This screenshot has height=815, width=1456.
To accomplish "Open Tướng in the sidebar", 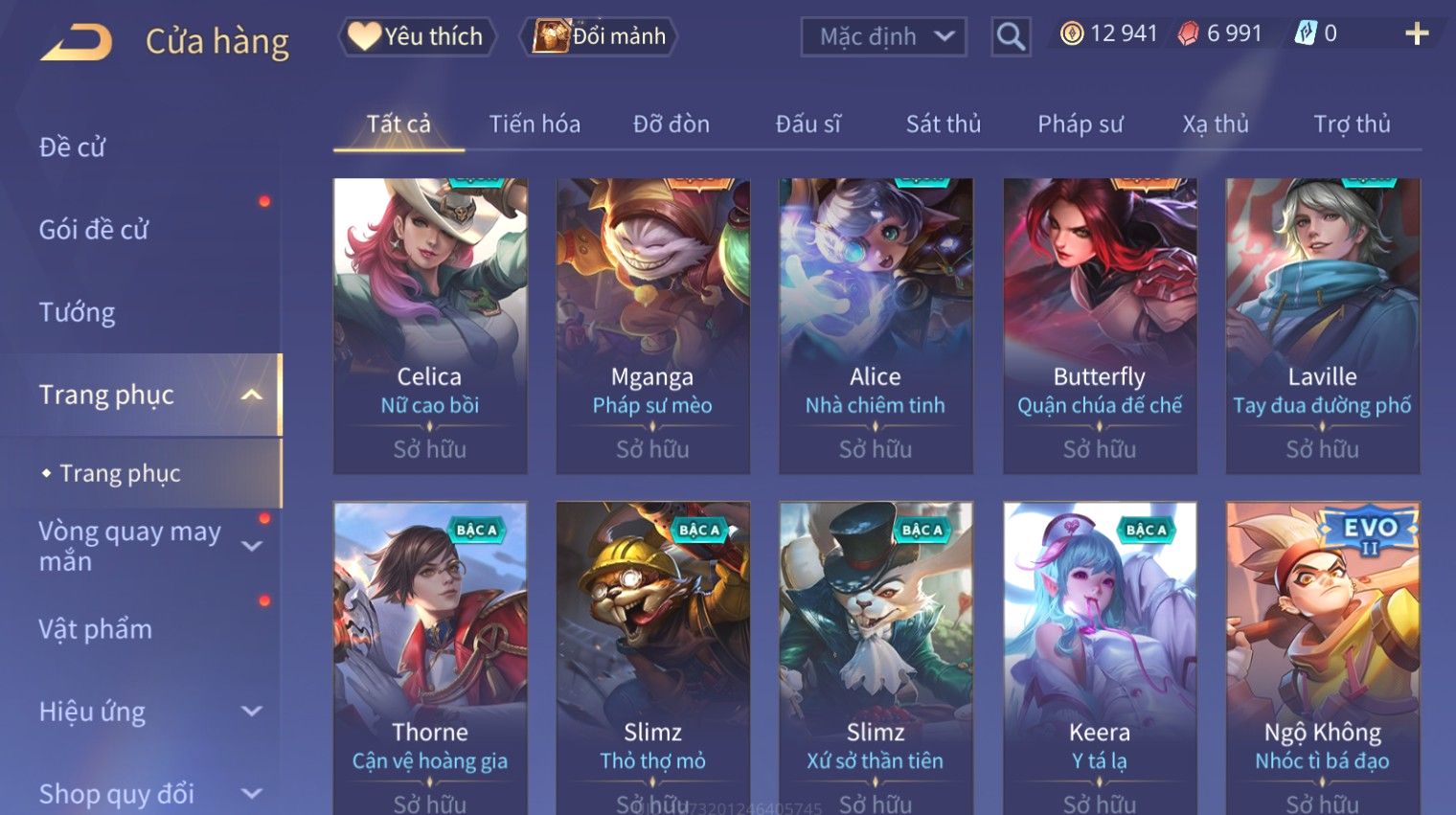I will pos(77,312).
